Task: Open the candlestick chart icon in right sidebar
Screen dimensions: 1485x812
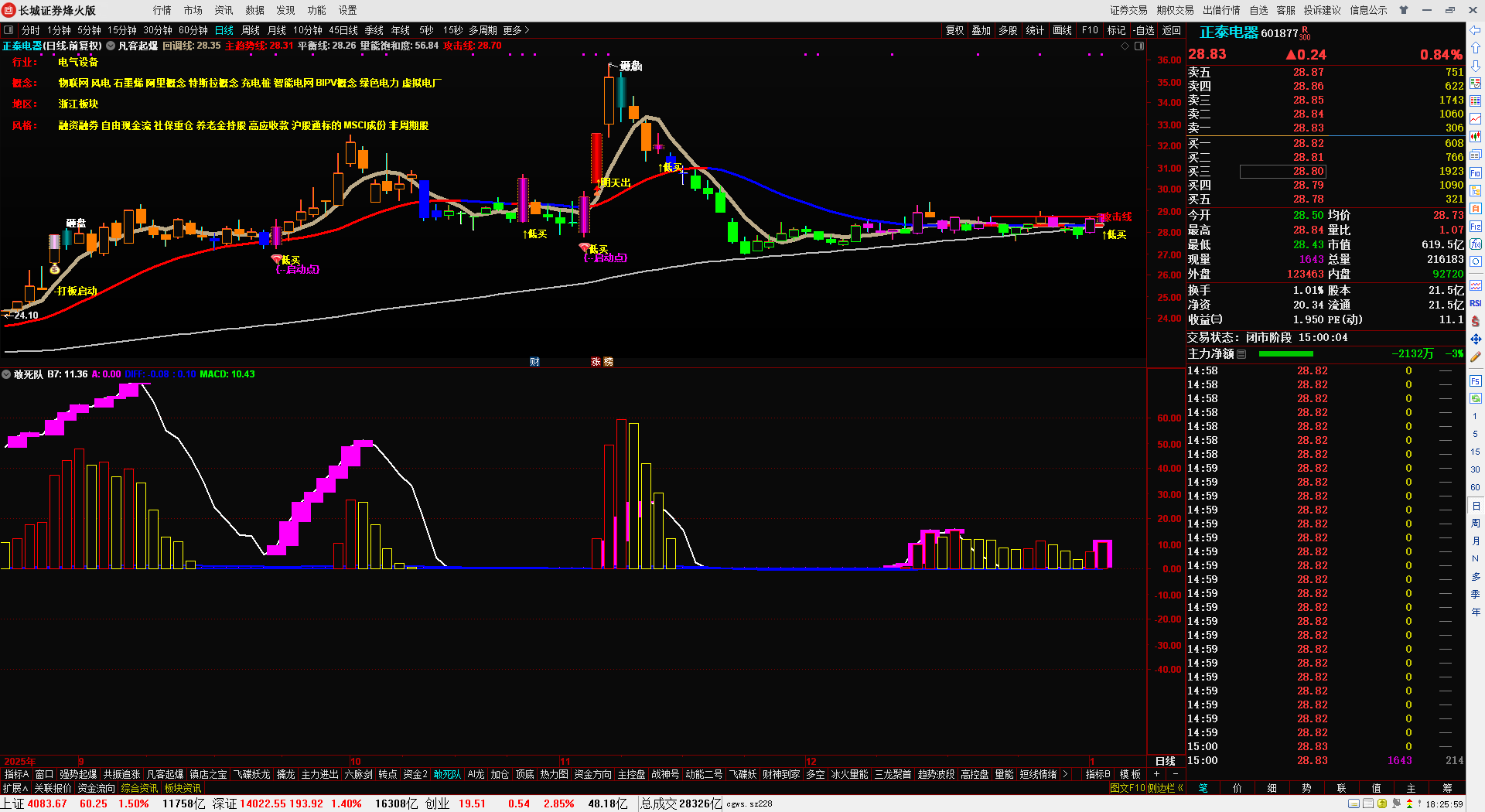Action: click(1475, 137)
